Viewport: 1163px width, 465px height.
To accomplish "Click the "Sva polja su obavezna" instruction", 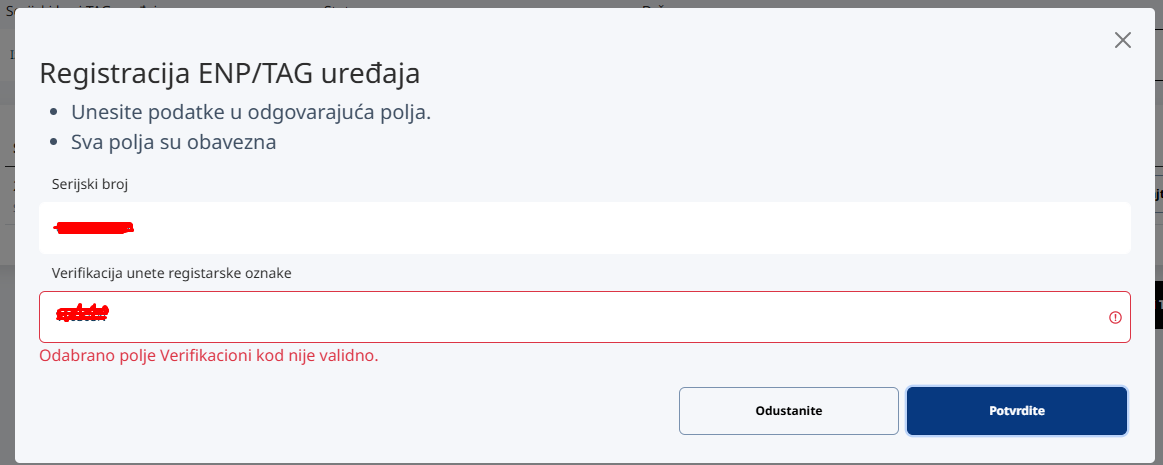I will pos(173,142).
